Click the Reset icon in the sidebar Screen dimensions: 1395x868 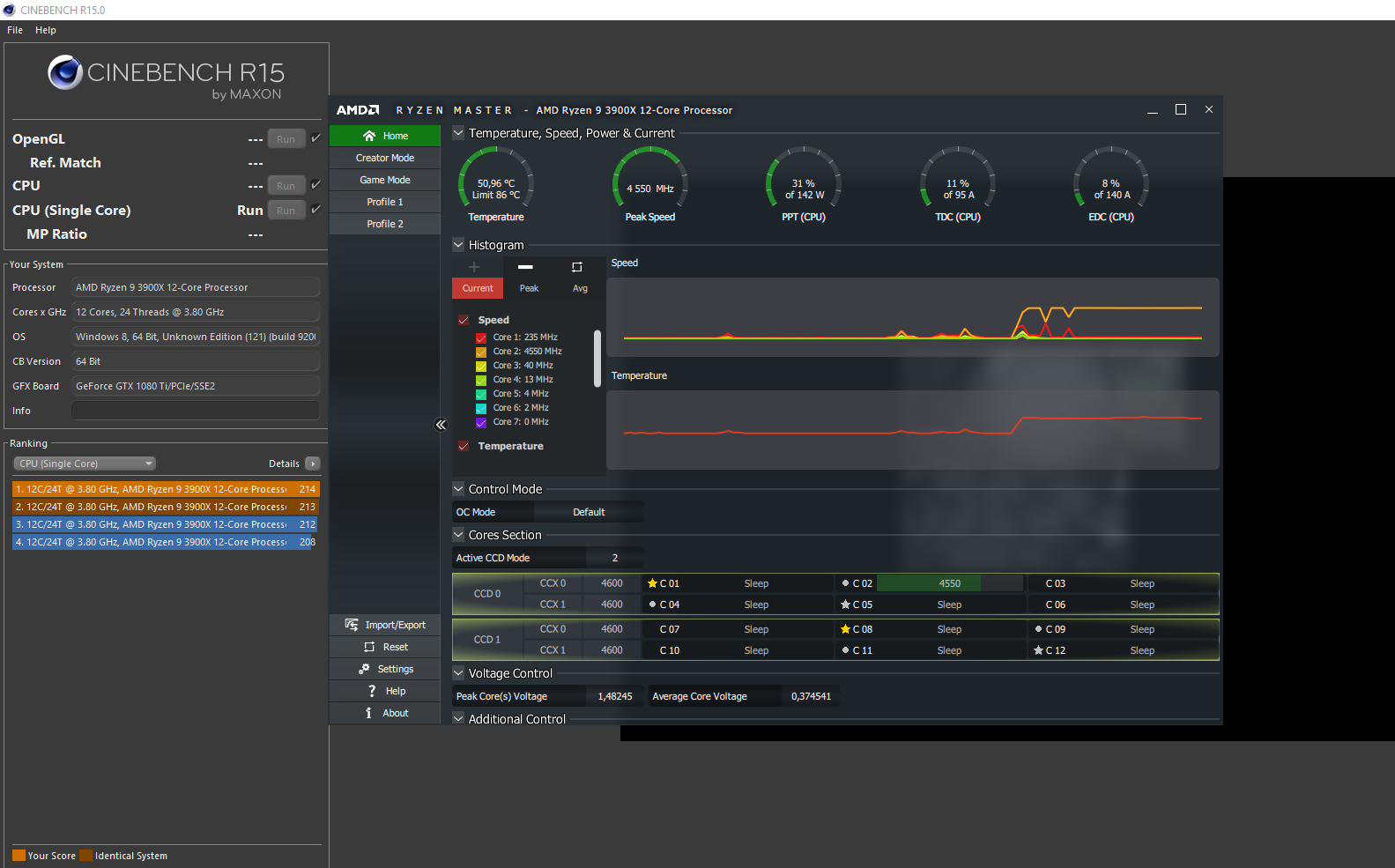click(x=369, y=647)
